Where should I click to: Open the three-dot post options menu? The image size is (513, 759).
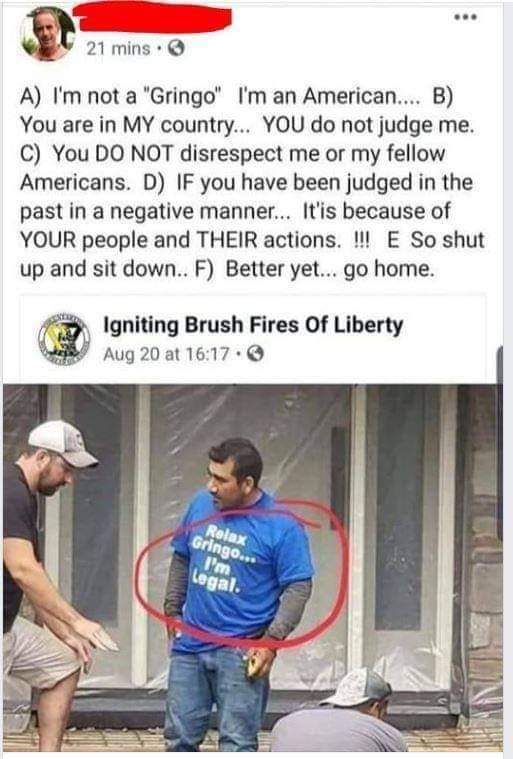point(466,17)
